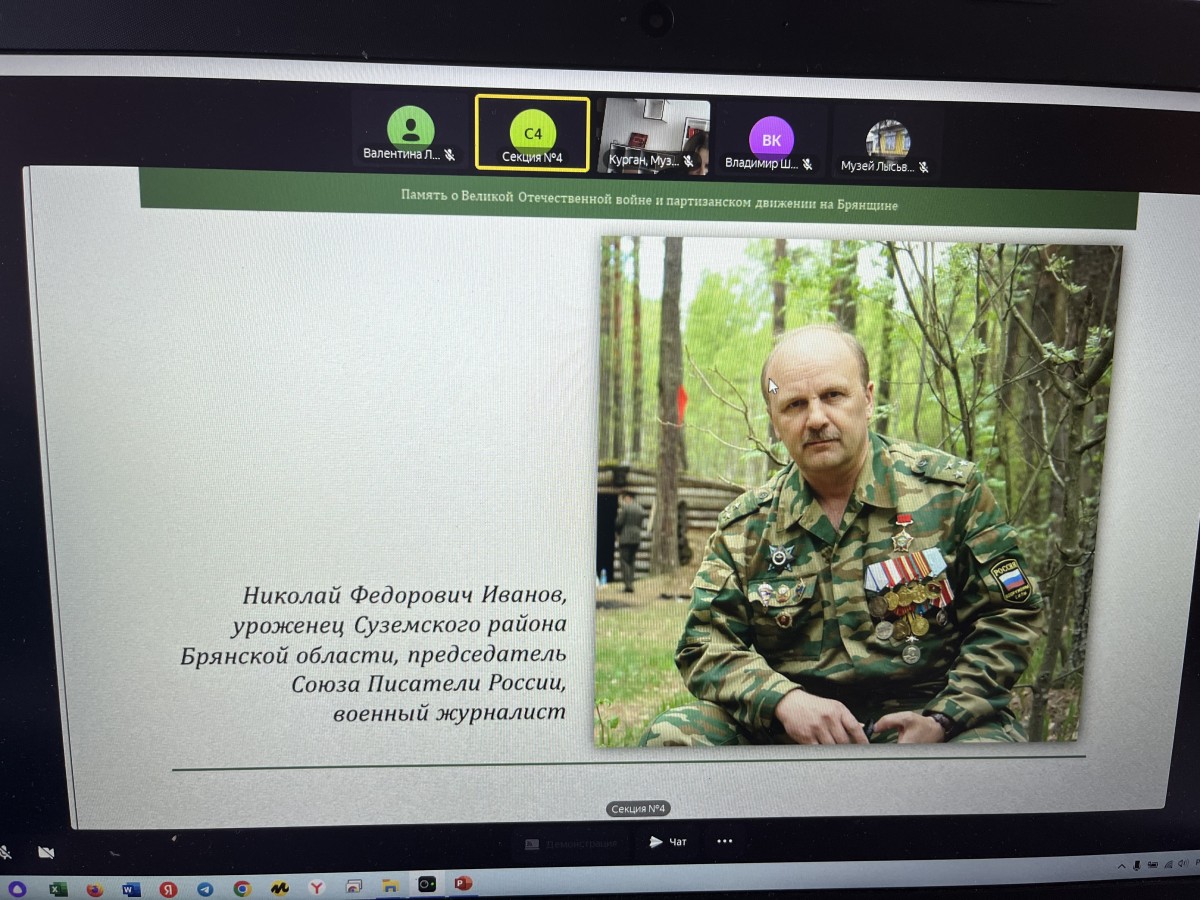Open File Explorer from the taskbar
This screenshot has height=900, width=1200.
[390, 886]
